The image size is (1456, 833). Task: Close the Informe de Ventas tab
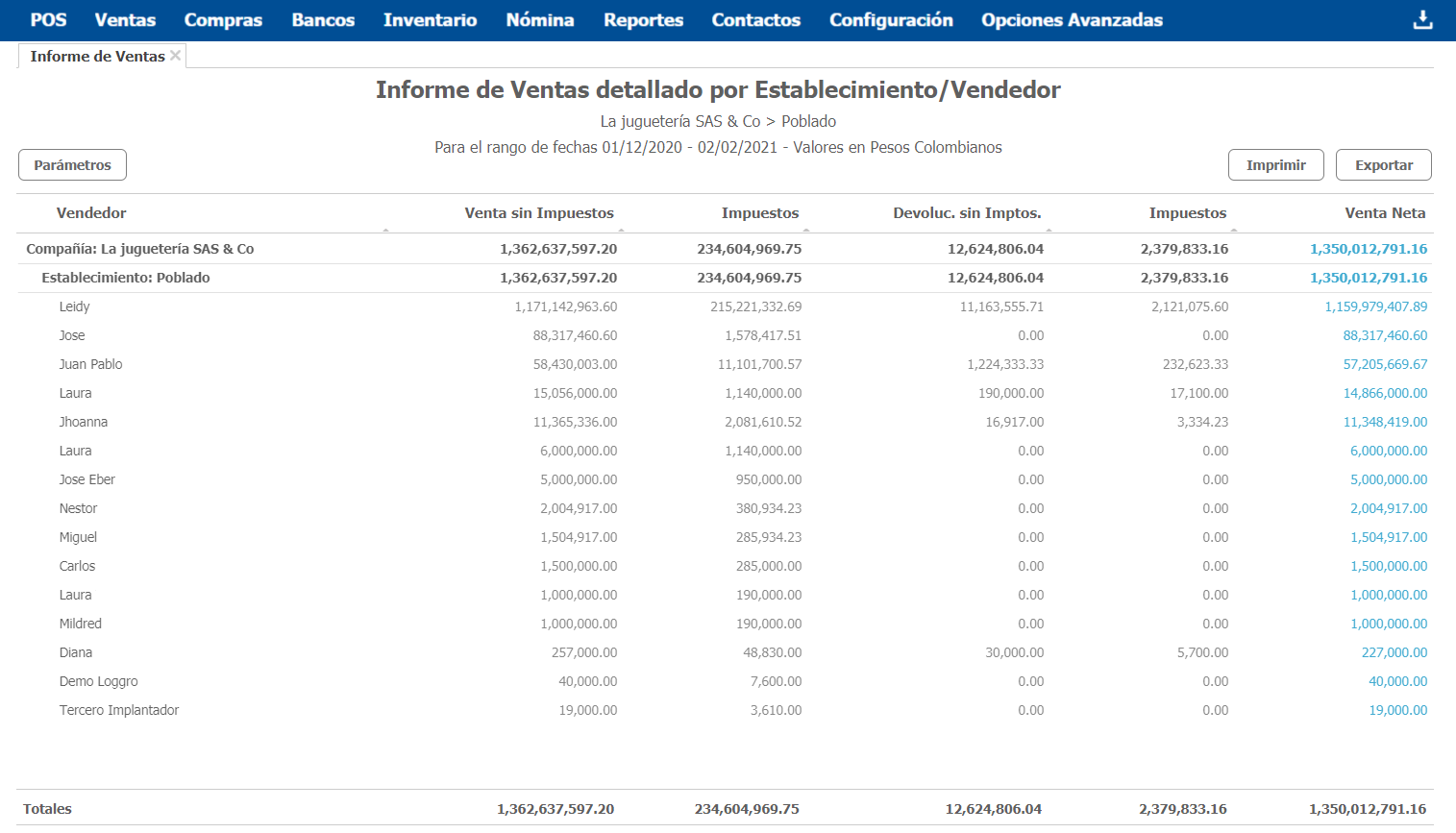(x=176, y=56)
